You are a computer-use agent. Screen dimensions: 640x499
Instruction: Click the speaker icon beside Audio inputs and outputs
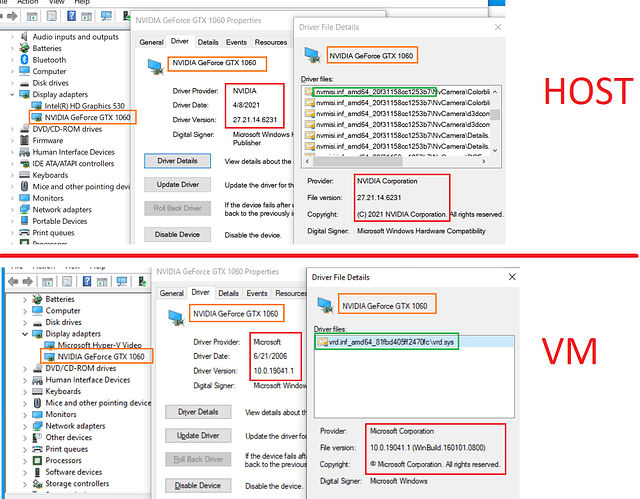coord(24,36)
